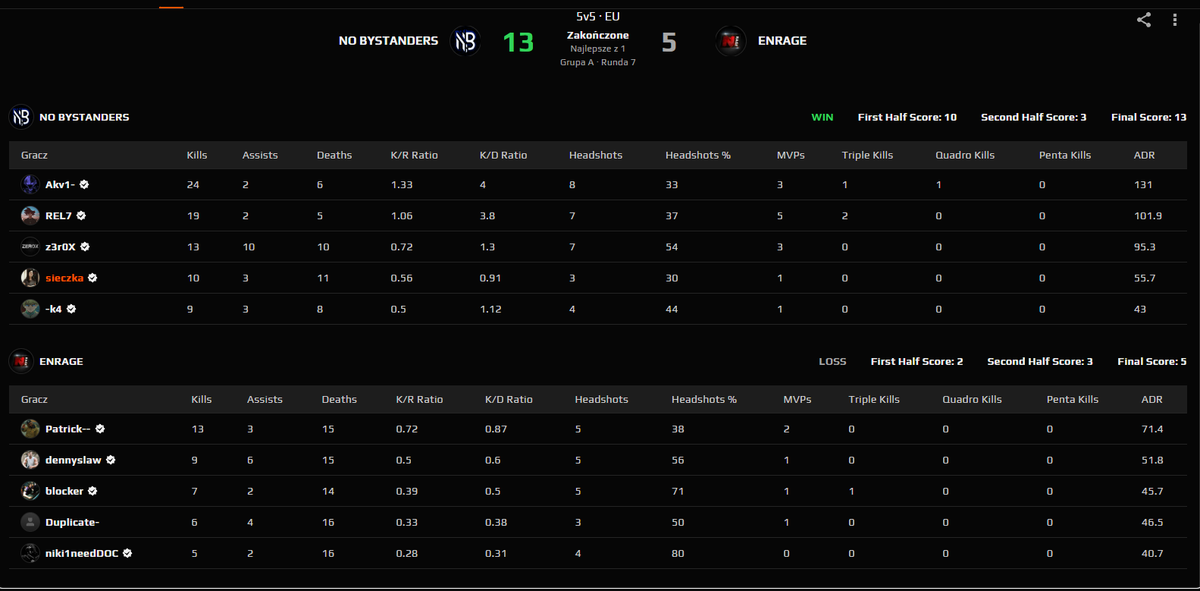This screenshot has width=1200, height=591.
Task: Open niki1needDOC player avatar
Action: click(x=30, y=552)
